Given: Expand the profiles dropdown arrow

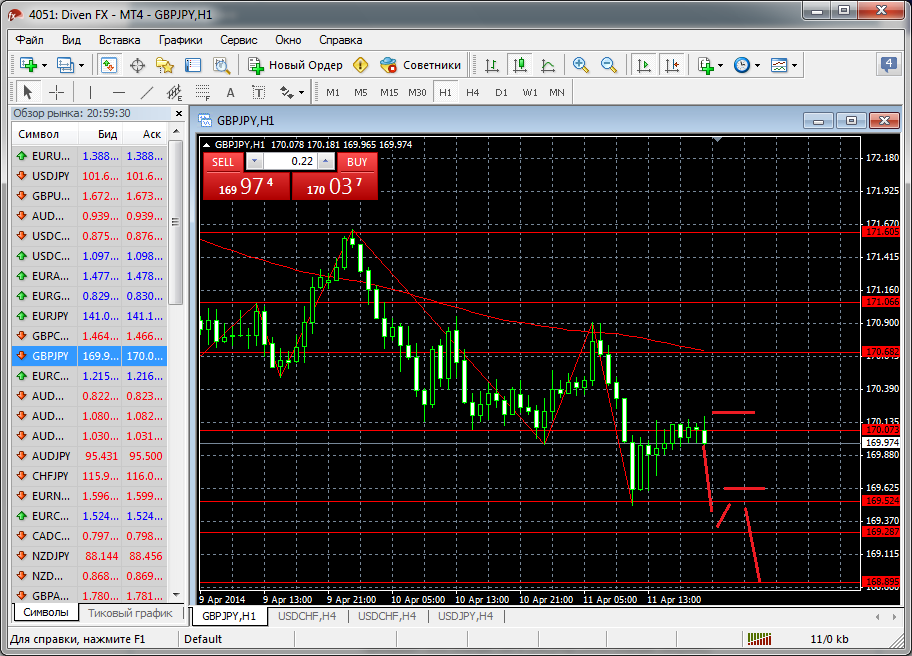Looking at the screenshot, I should click(81, 65).
